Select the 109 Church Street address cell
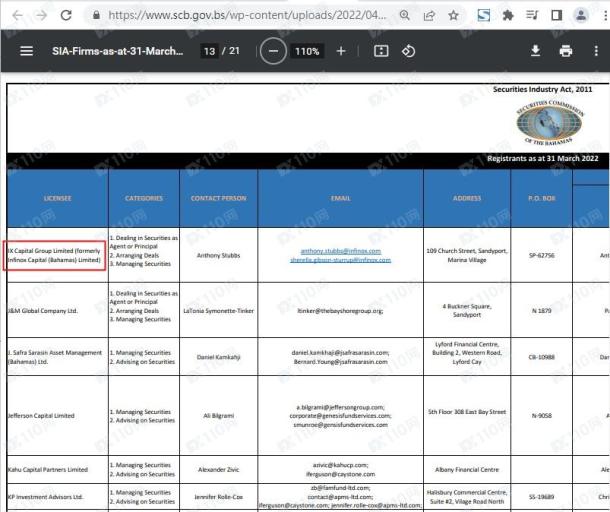Viewport: 610px width, 512px height. [x=467, y=255]
